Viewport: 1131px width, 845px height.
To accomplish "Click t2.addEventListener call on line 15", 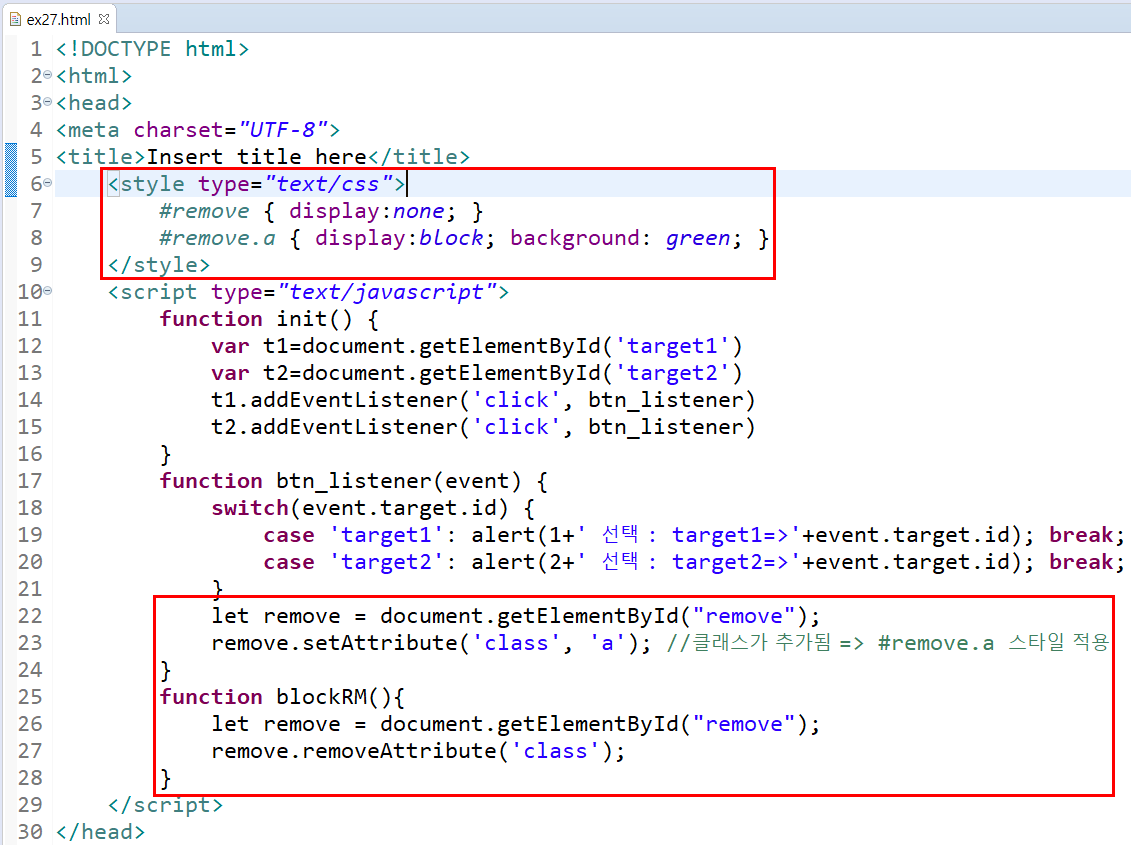I will point(483,427).
